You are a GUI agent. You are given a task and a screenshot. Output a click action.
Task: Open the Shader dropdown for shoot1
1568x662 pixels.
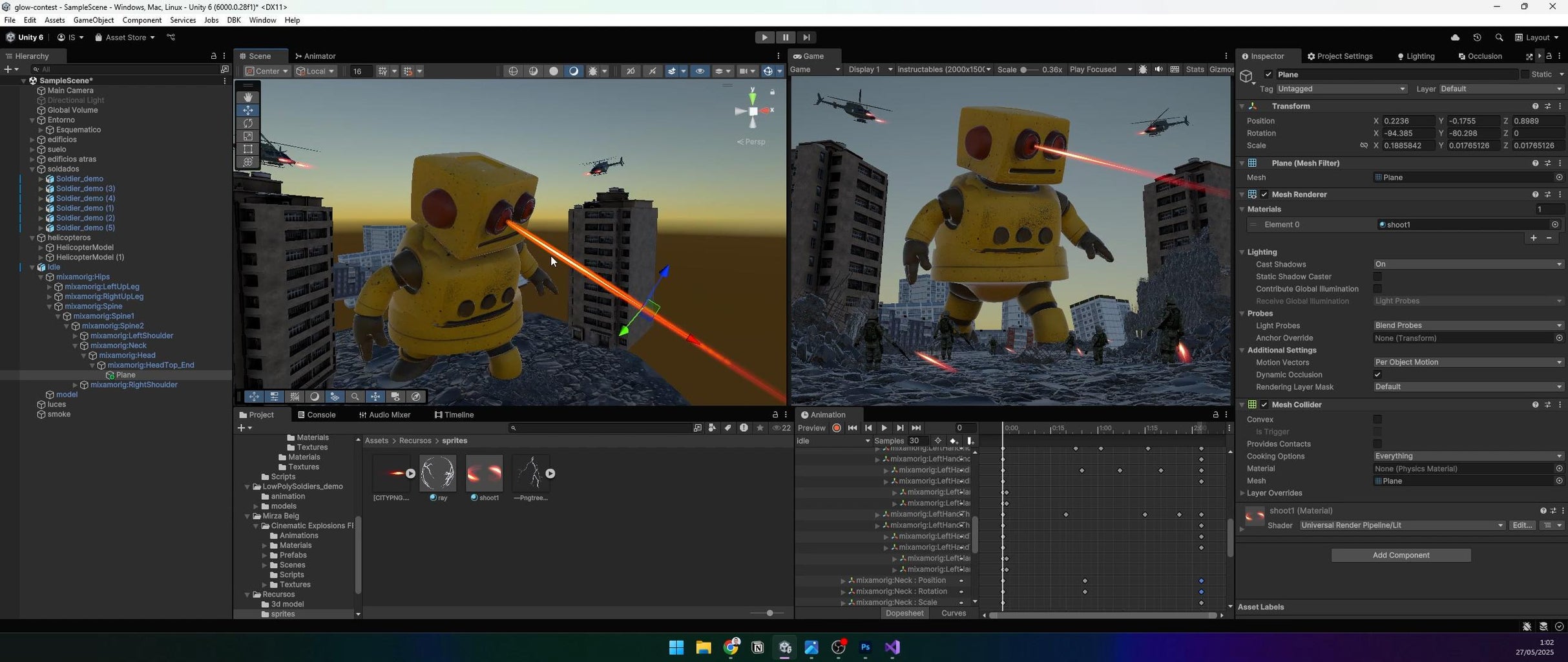[x=1401, y=526]
